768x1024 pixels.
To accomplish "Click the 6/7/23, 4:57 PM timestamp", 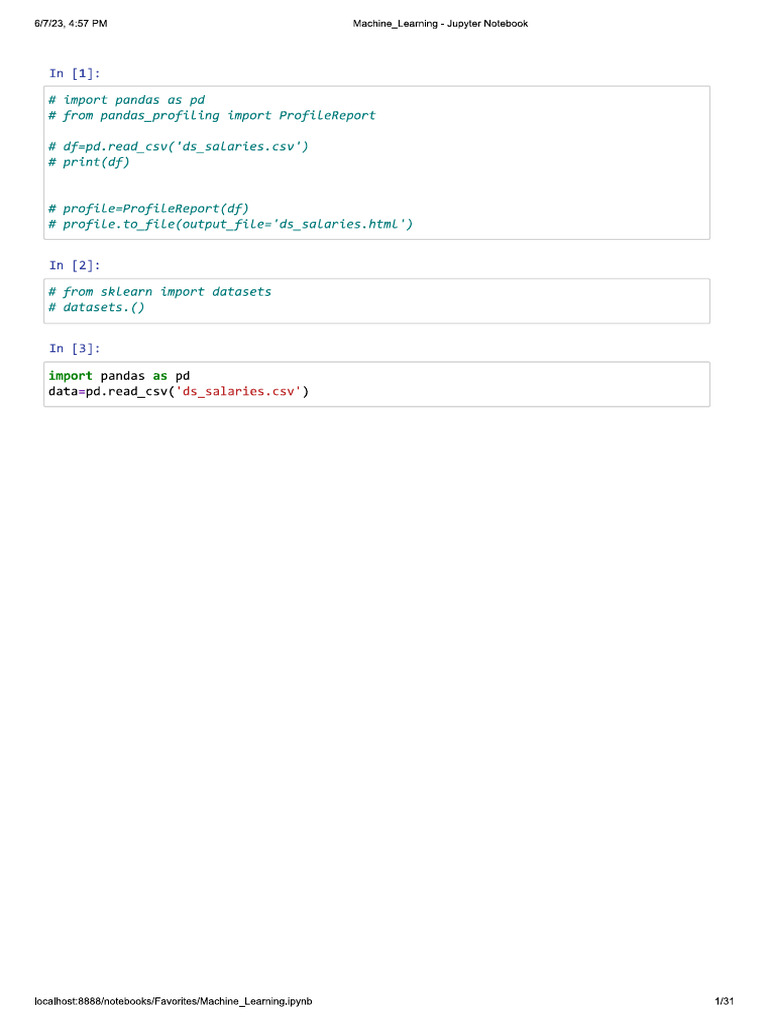I will tap(71, 24).
